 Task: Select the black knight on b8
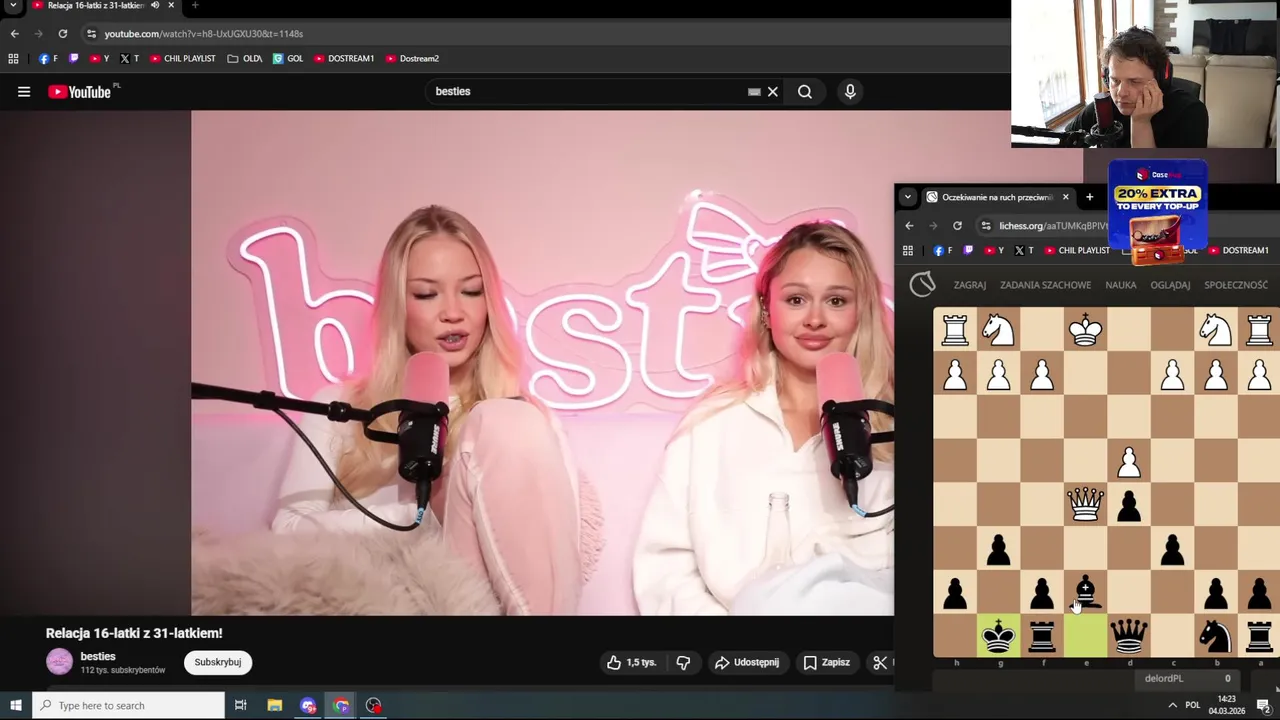[x=1216, y=634]
